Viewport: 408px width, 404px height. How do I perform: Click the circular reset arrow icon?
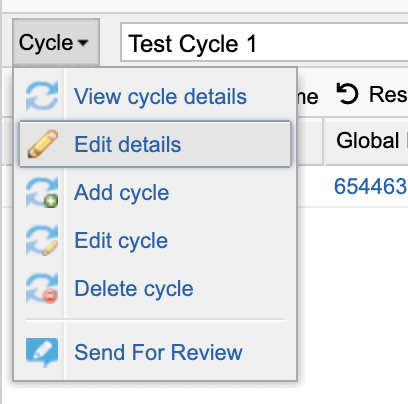pyautogui.click(x=347, y=94)
